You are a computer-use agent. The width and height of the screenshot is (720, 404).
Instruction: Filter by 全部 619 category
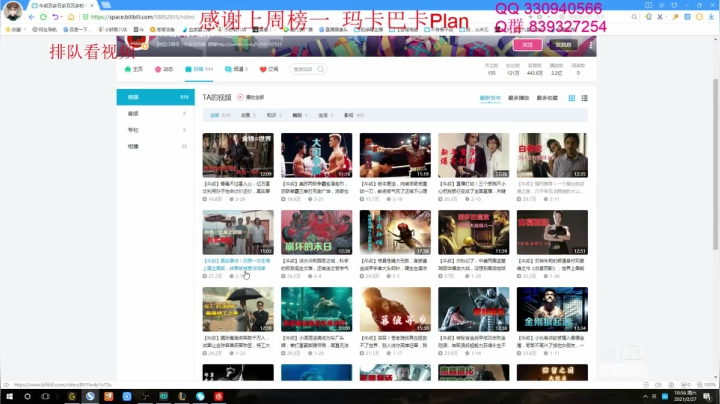(x=219, y=115)
